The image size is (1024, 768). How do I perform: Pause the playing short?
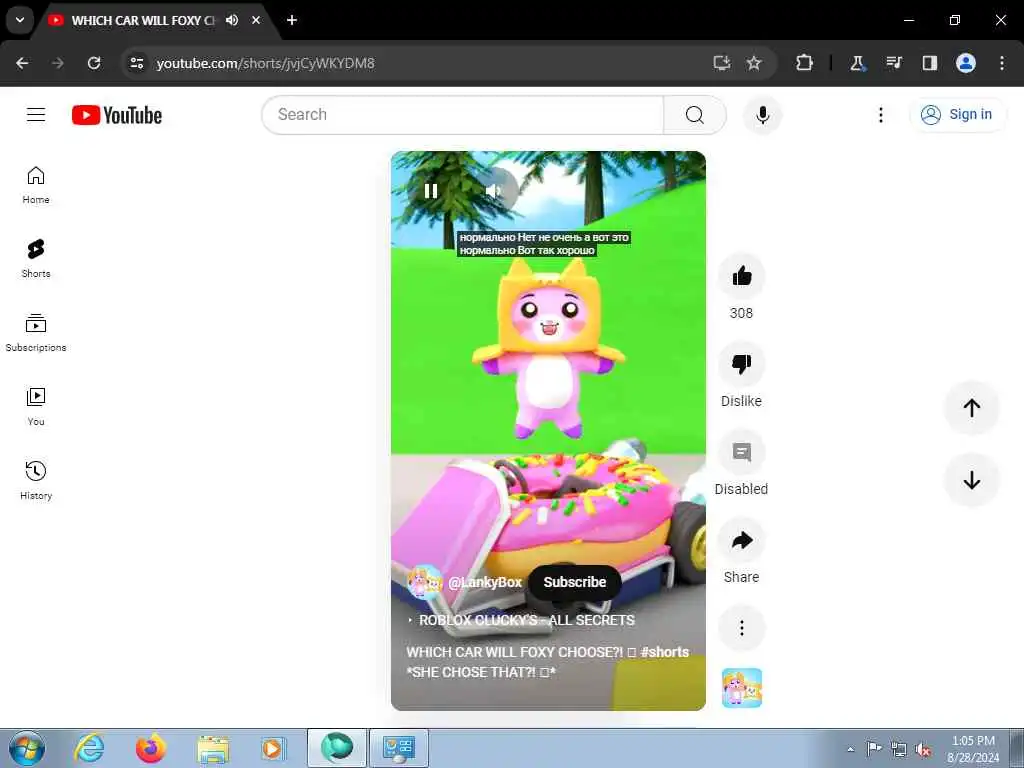tap(431, 191)
